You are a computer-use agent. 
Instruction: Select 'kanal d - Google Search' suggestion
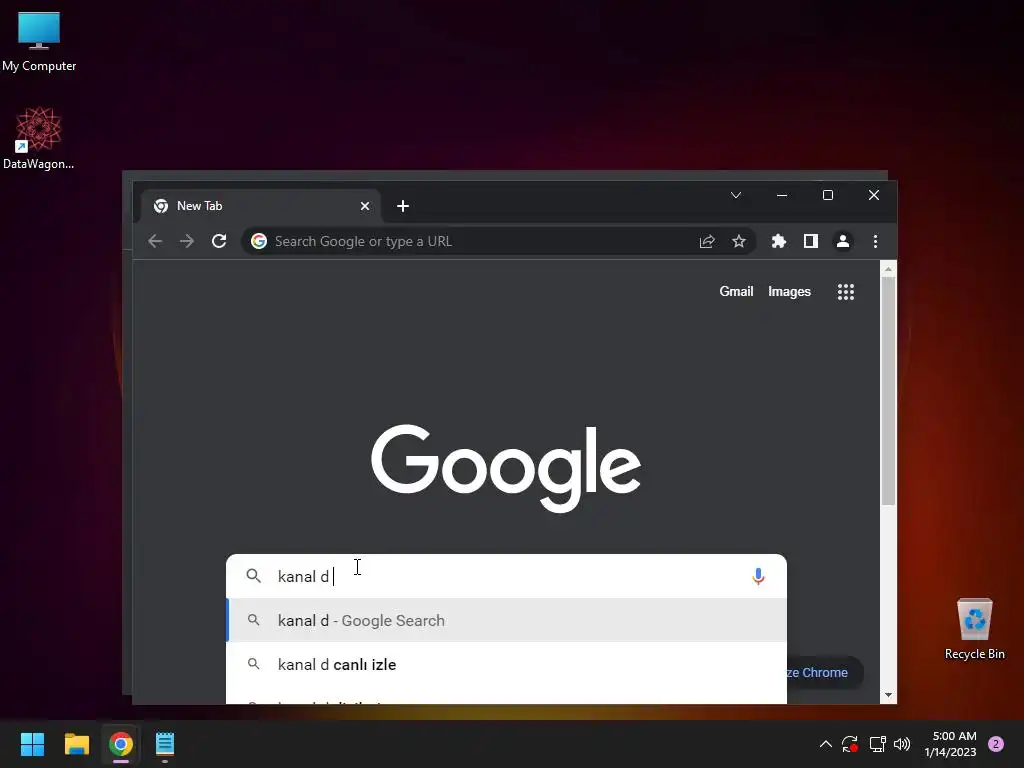(506, 620)
